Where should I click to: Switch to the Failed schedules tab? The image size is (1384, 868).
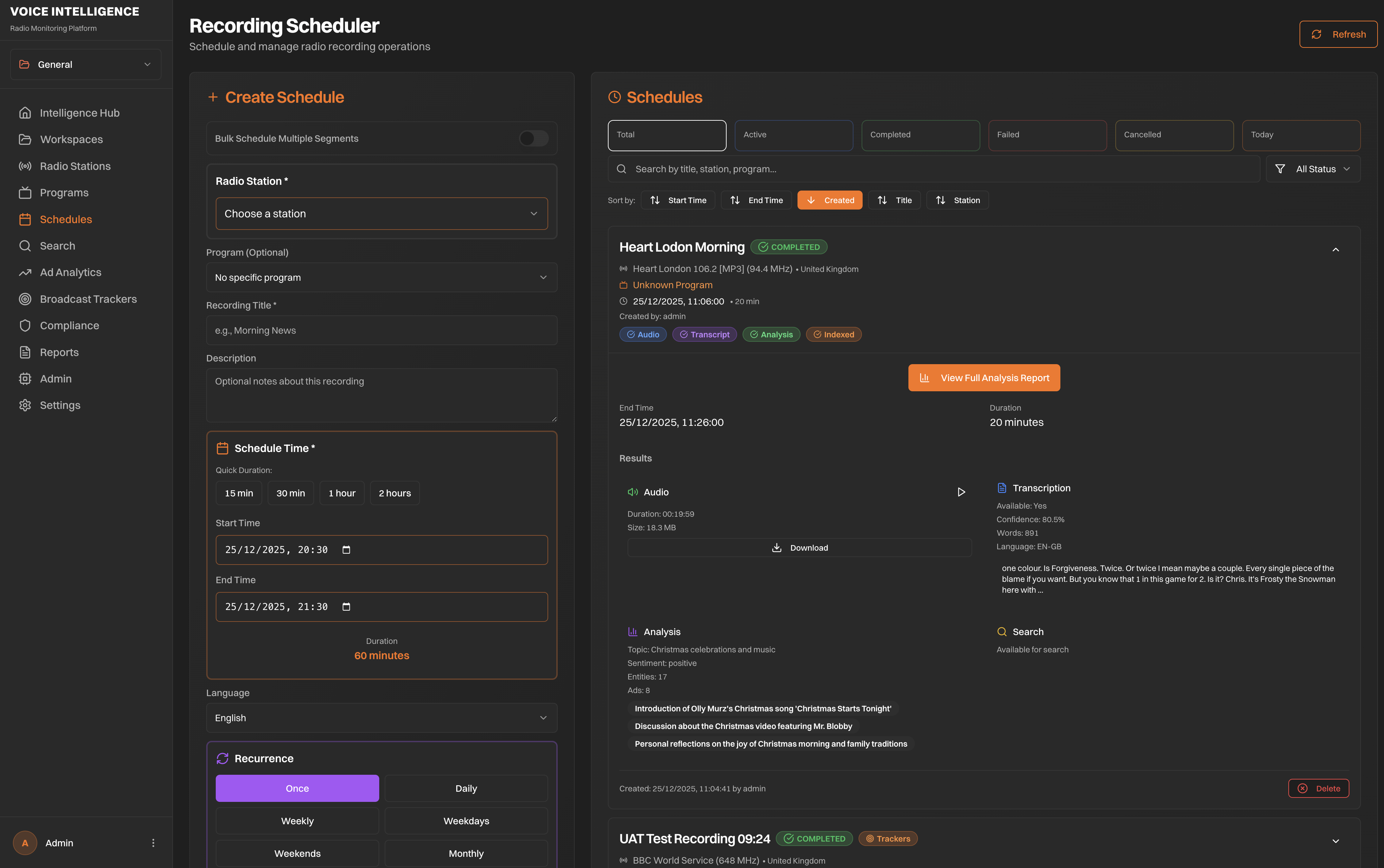(x=1047, y=135)
